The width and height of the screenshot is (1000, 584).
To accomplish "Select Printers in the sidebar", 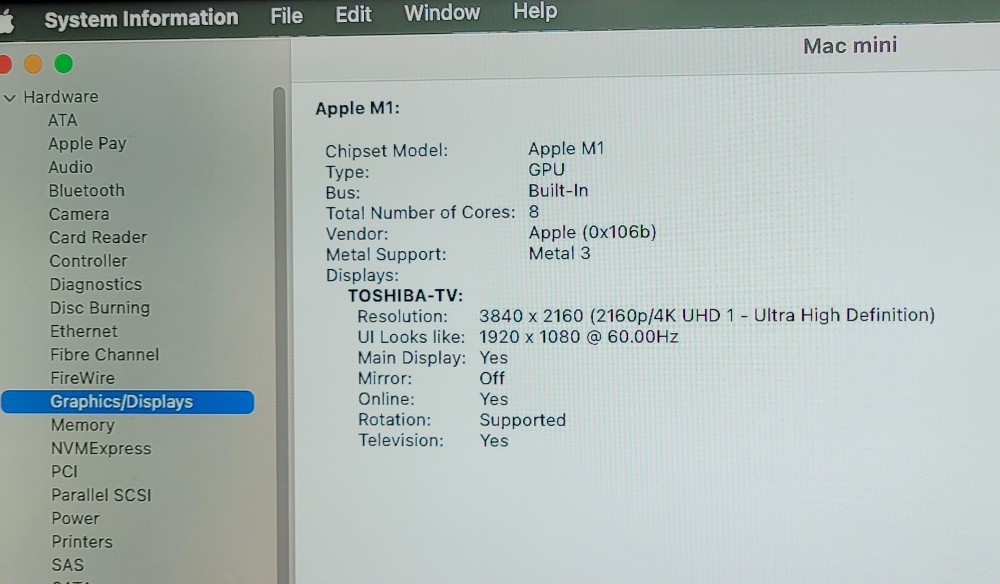I will (82, 542).
